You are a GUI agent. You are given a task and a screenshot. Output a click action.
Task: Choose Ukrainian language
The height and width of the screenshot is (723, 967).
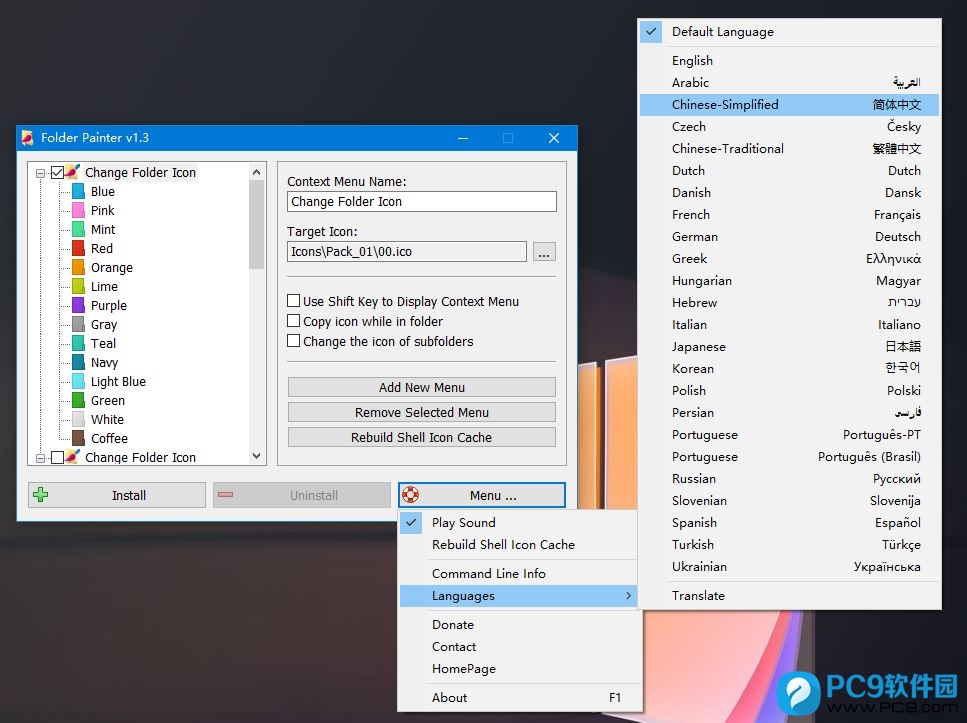point(789,567)
